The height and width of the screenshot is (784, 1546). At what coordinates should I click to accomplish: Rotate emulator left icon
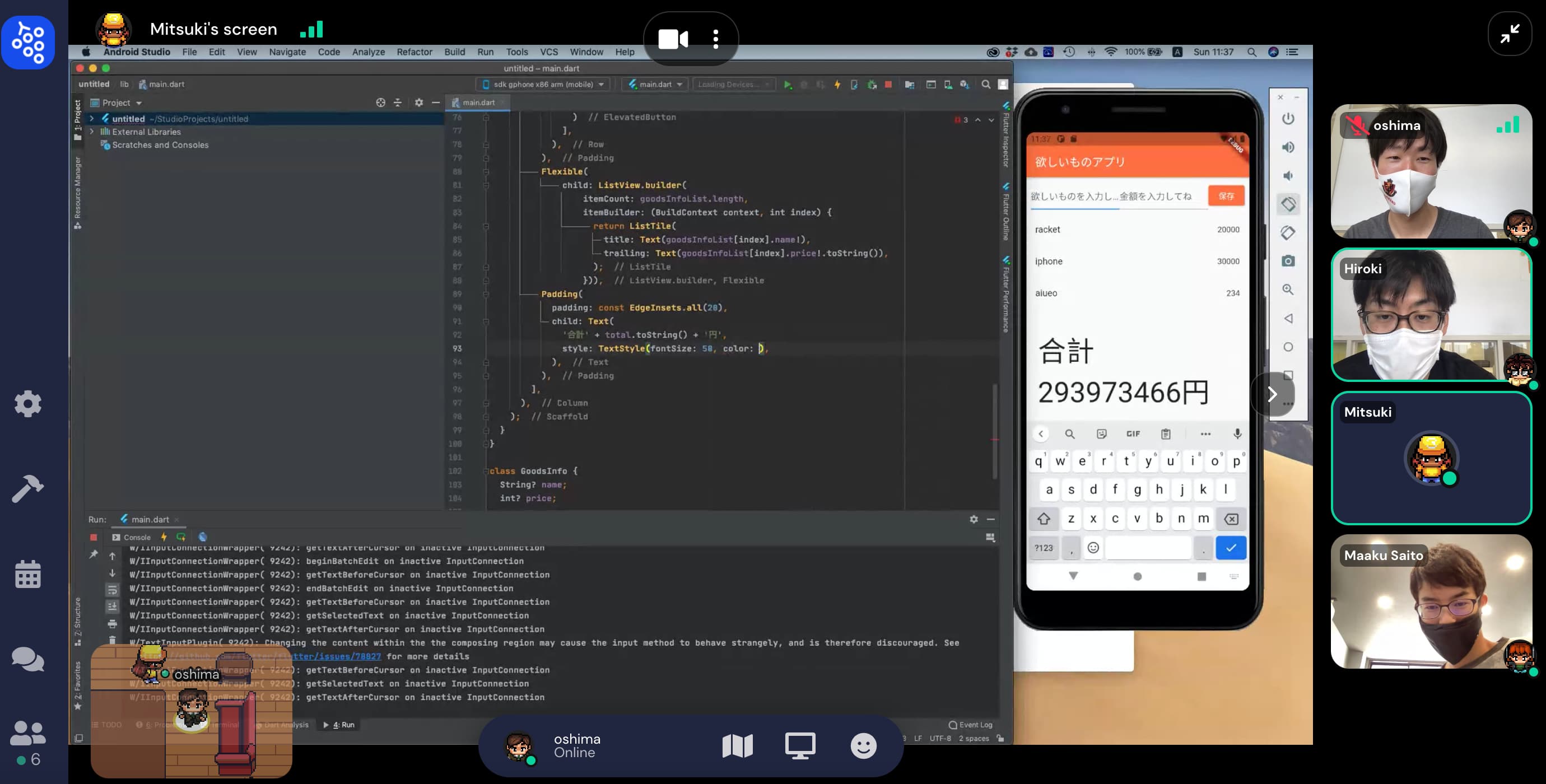coord(1288,204)
